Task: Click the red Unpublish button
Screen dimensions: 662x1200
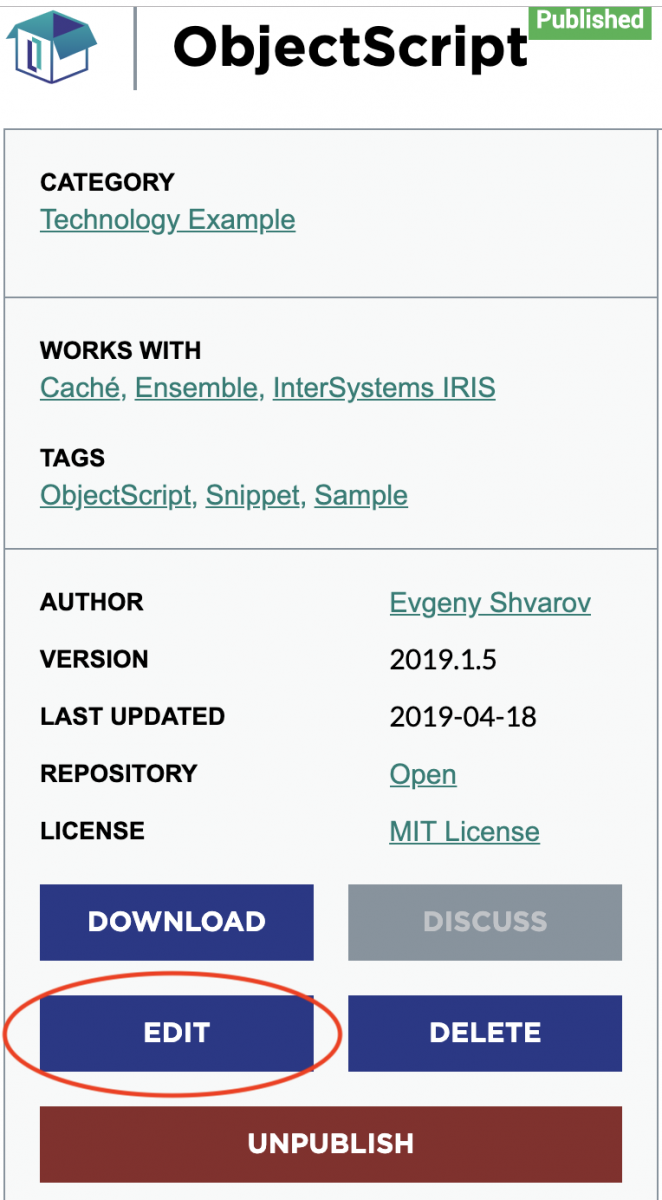Action: pos(331,1144)
